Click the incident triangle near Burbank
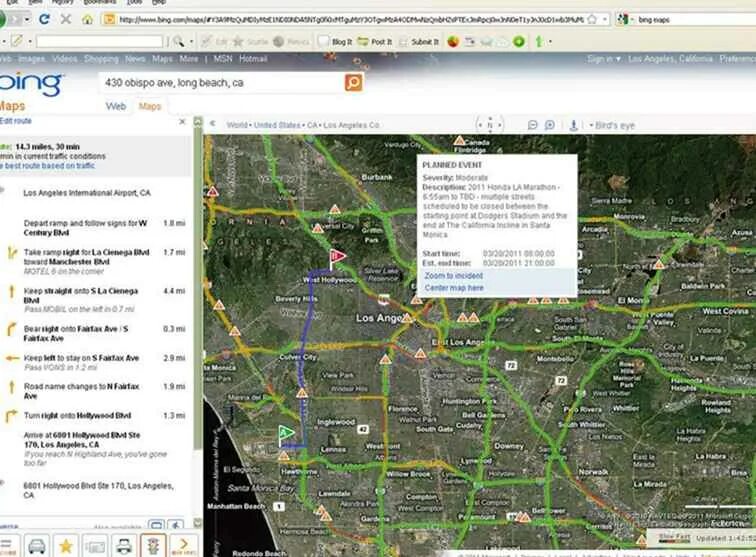Viewport: 756px width, 557px height. click(335, 209)
